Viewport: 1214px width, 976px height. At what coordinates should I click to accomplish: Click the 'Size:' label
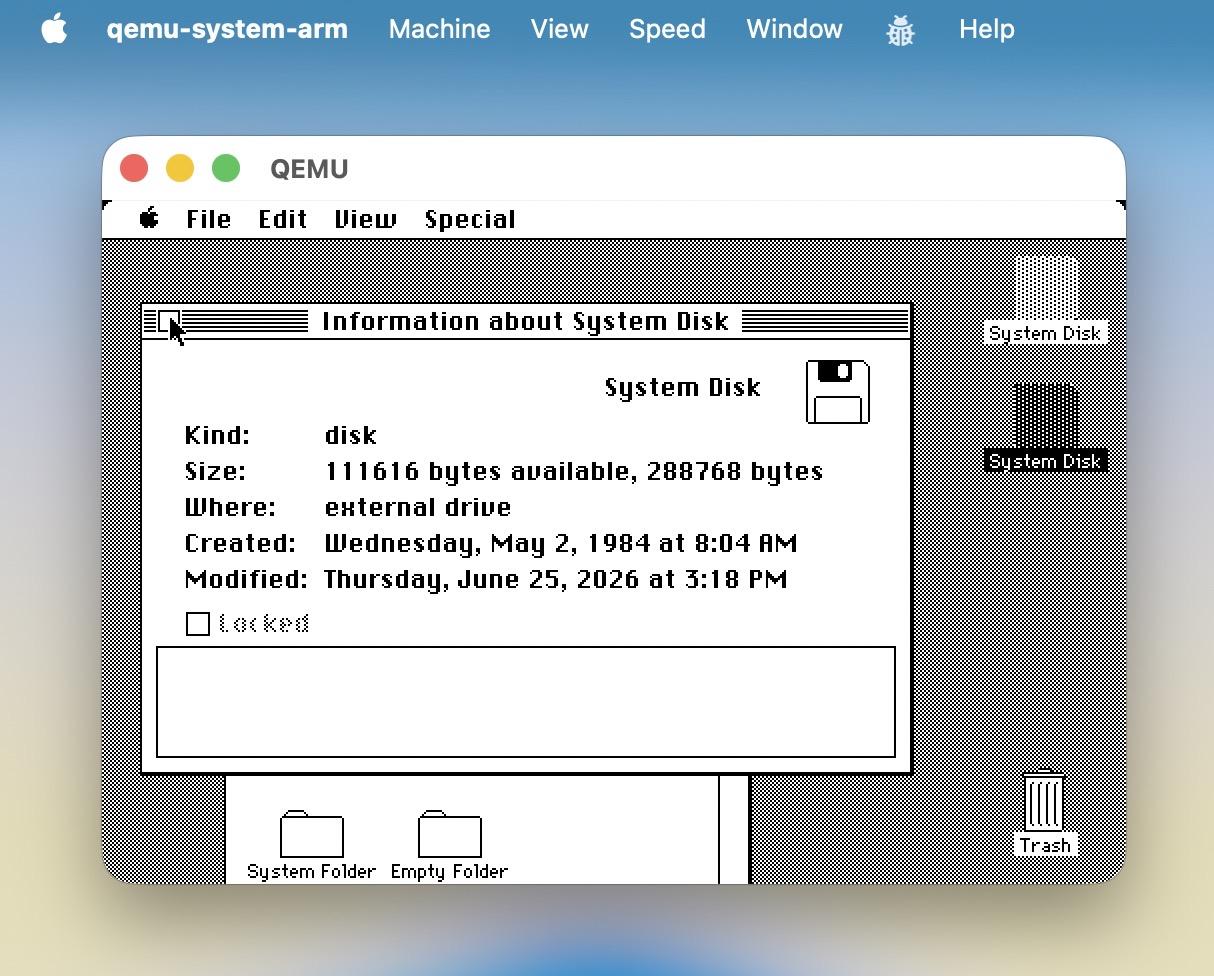pyautogui.click(x=215, y=472)
